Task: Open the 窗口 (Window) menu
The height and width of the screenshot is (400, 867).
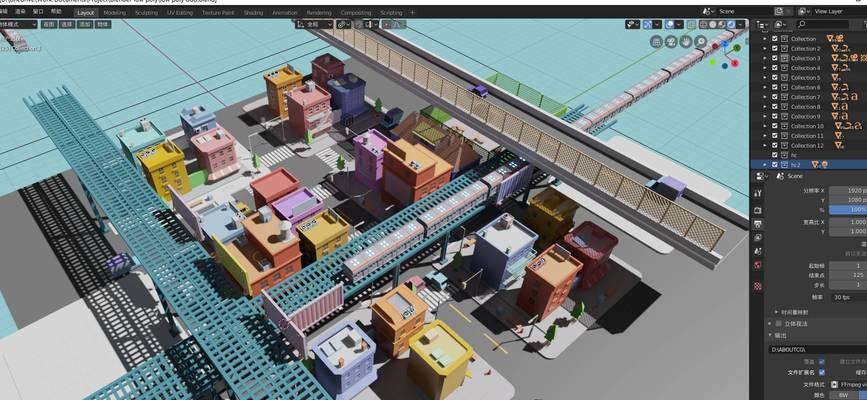Action: [38, 12]
